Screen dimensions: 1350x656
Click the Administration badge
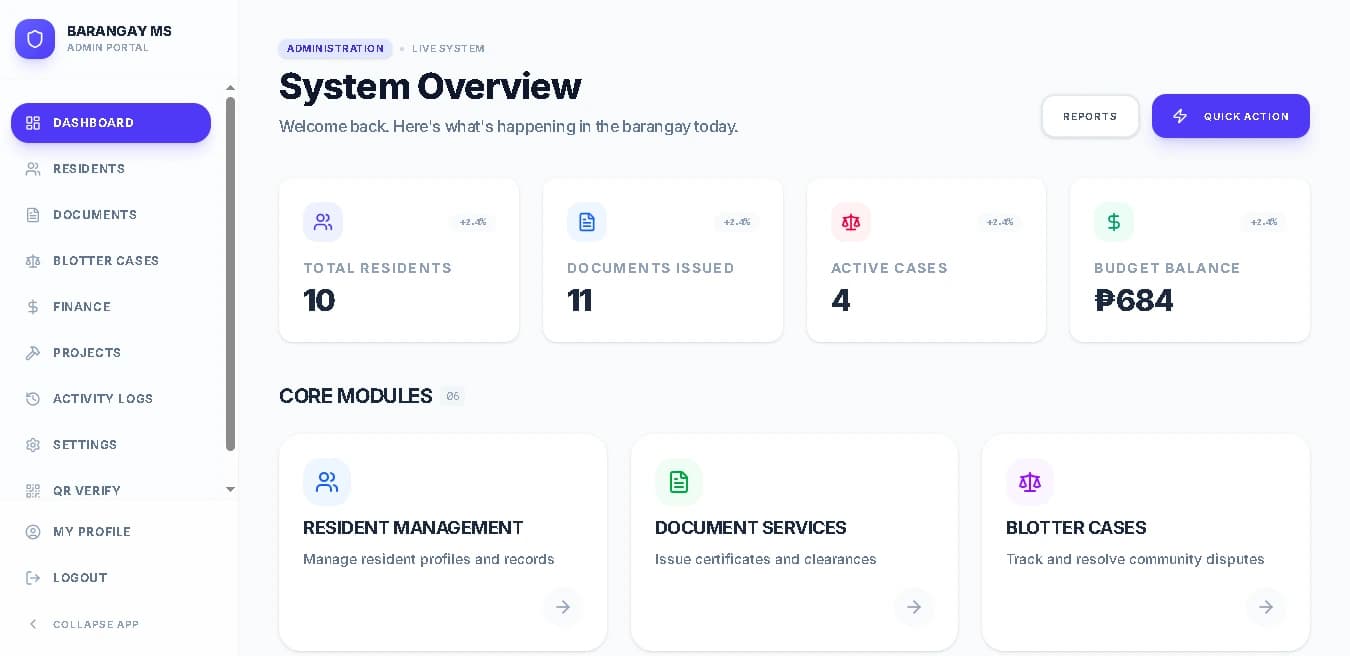[x=335, y=48]
